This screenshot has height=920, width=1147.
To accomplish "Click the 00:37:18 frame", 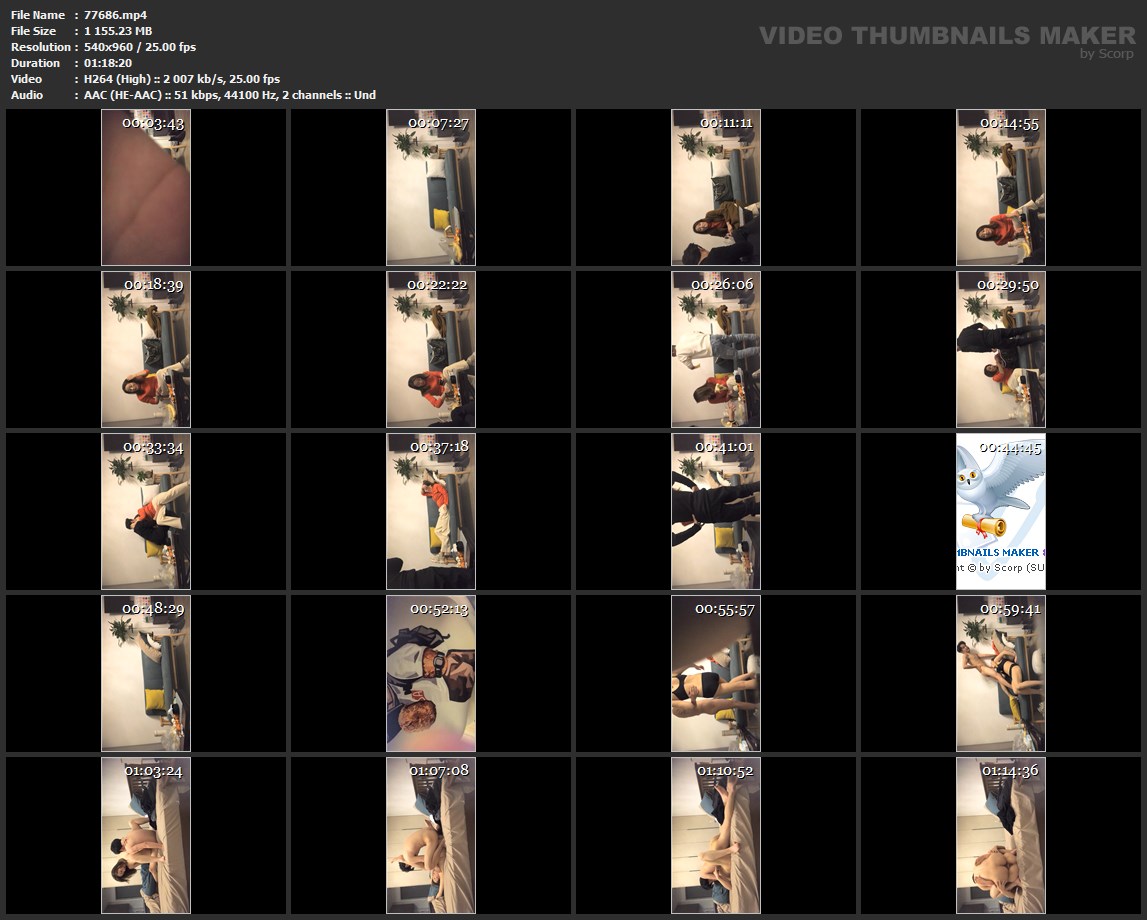I will pyautogui.click(x=431, y=511).
